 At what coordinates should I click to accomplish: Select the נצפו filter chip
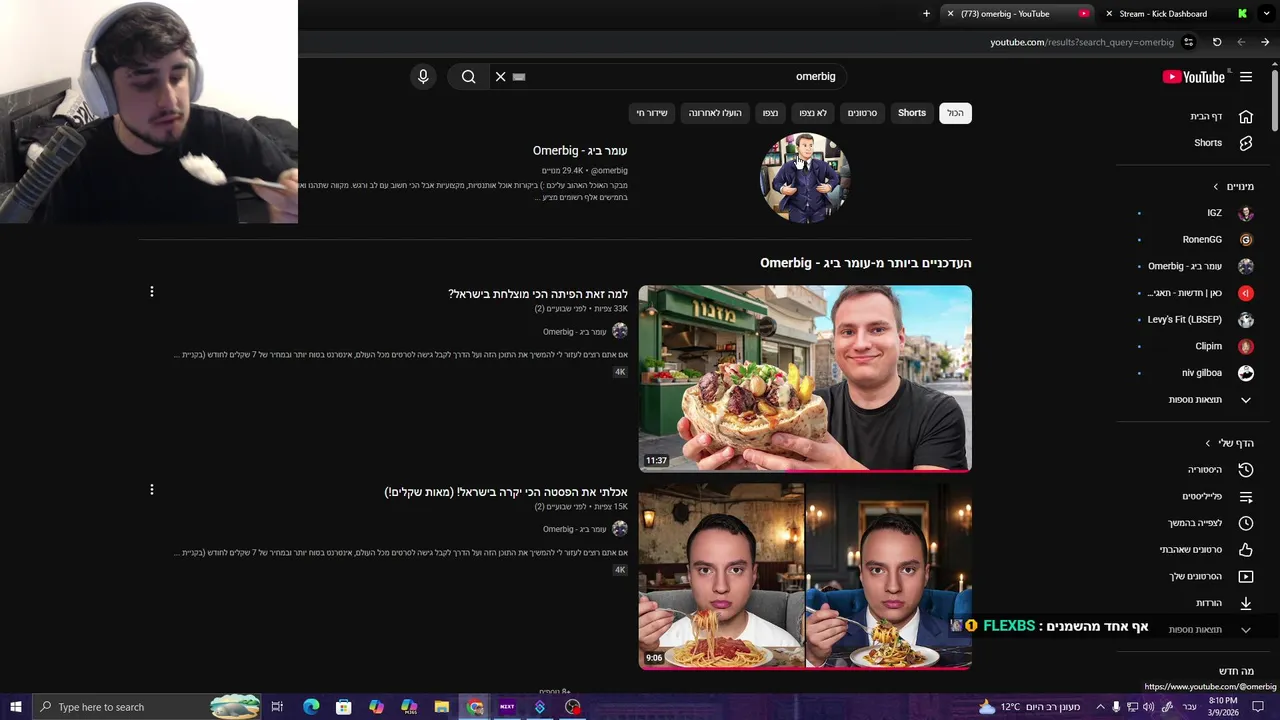coord(770,113)
